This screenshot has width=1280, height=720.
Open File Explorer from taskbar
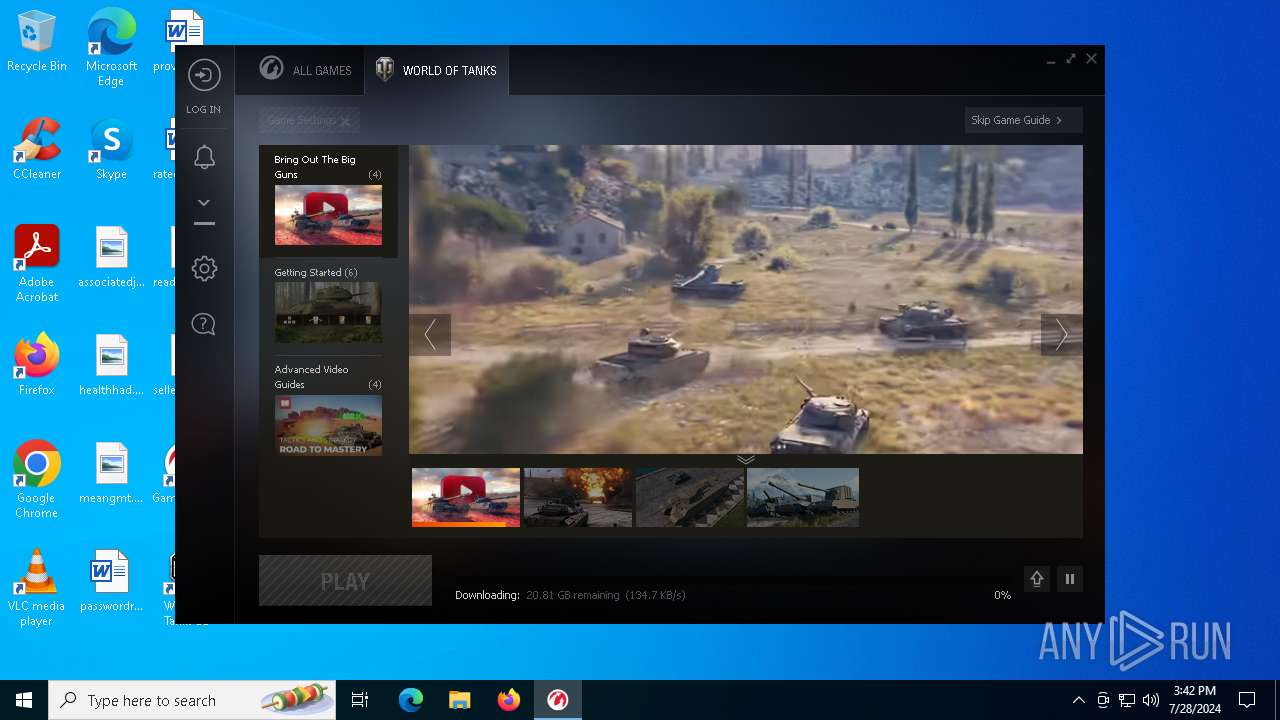coord(460,700)
